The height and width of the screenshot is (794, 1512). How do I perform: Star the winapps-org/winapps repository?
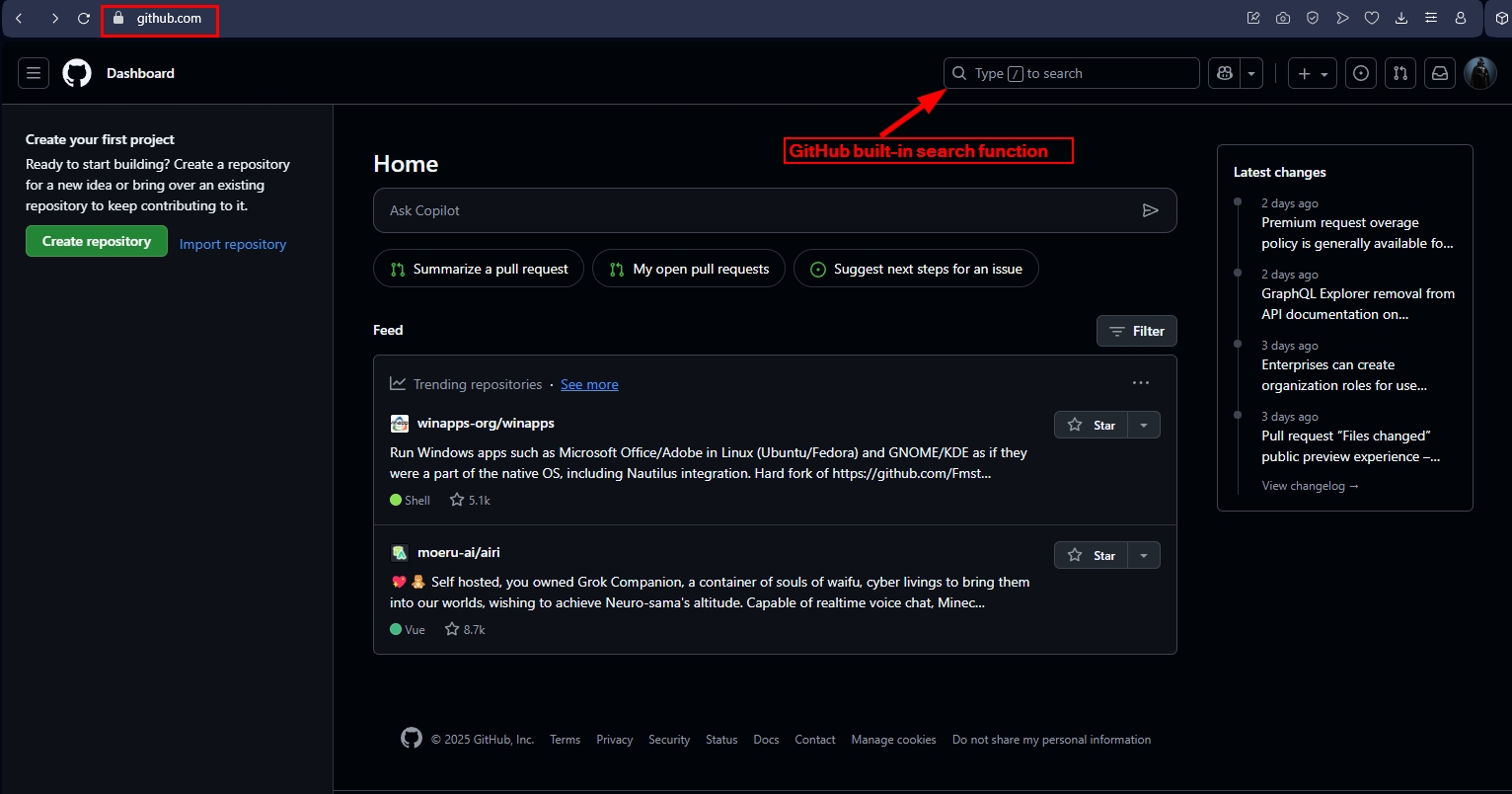1091,425
